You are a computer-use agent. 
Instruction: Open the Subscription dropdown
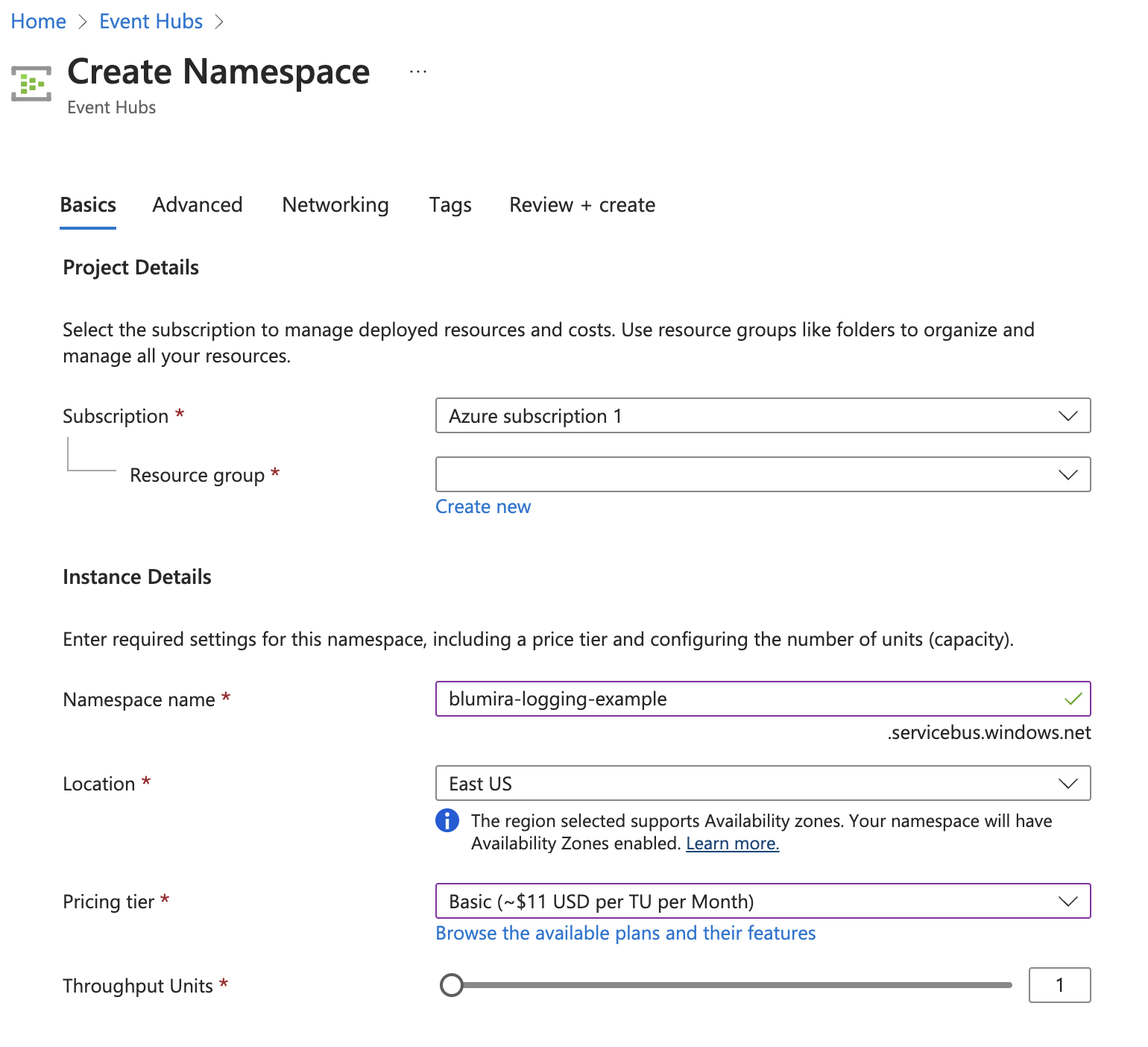(x=763, y=415)
